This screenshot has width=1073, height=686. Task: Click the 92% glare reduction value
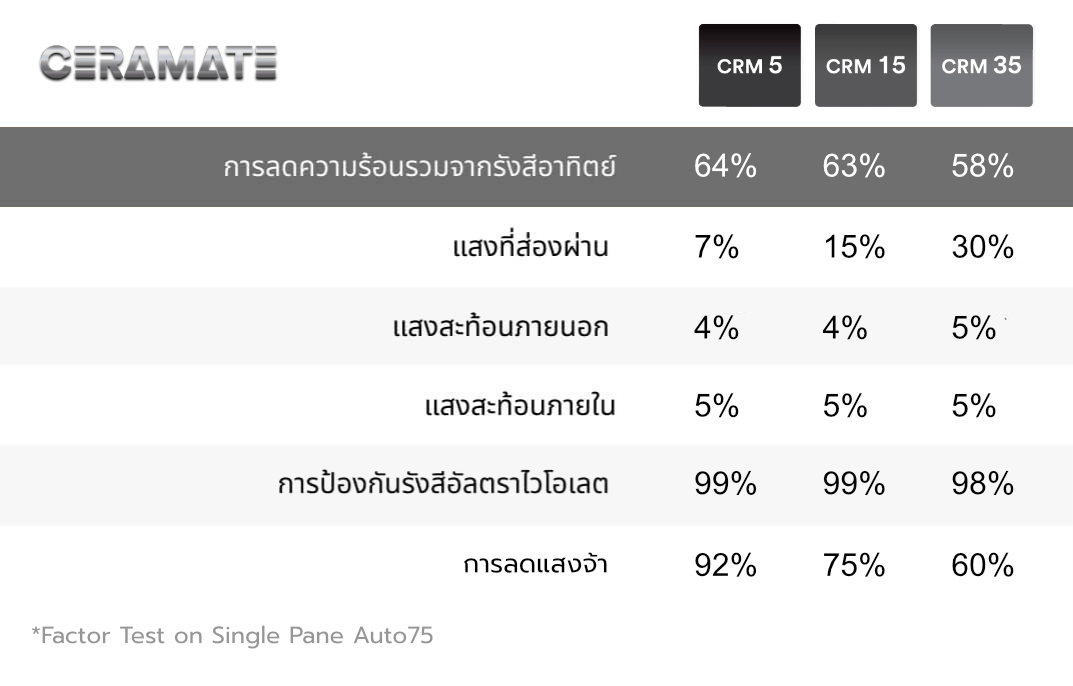(725, 565)
